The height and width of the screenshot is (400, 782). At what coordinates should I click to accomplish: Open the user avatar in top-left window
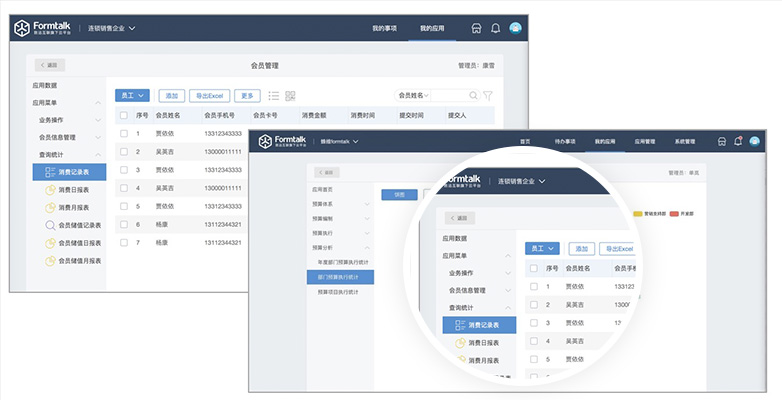coord(515,28)
